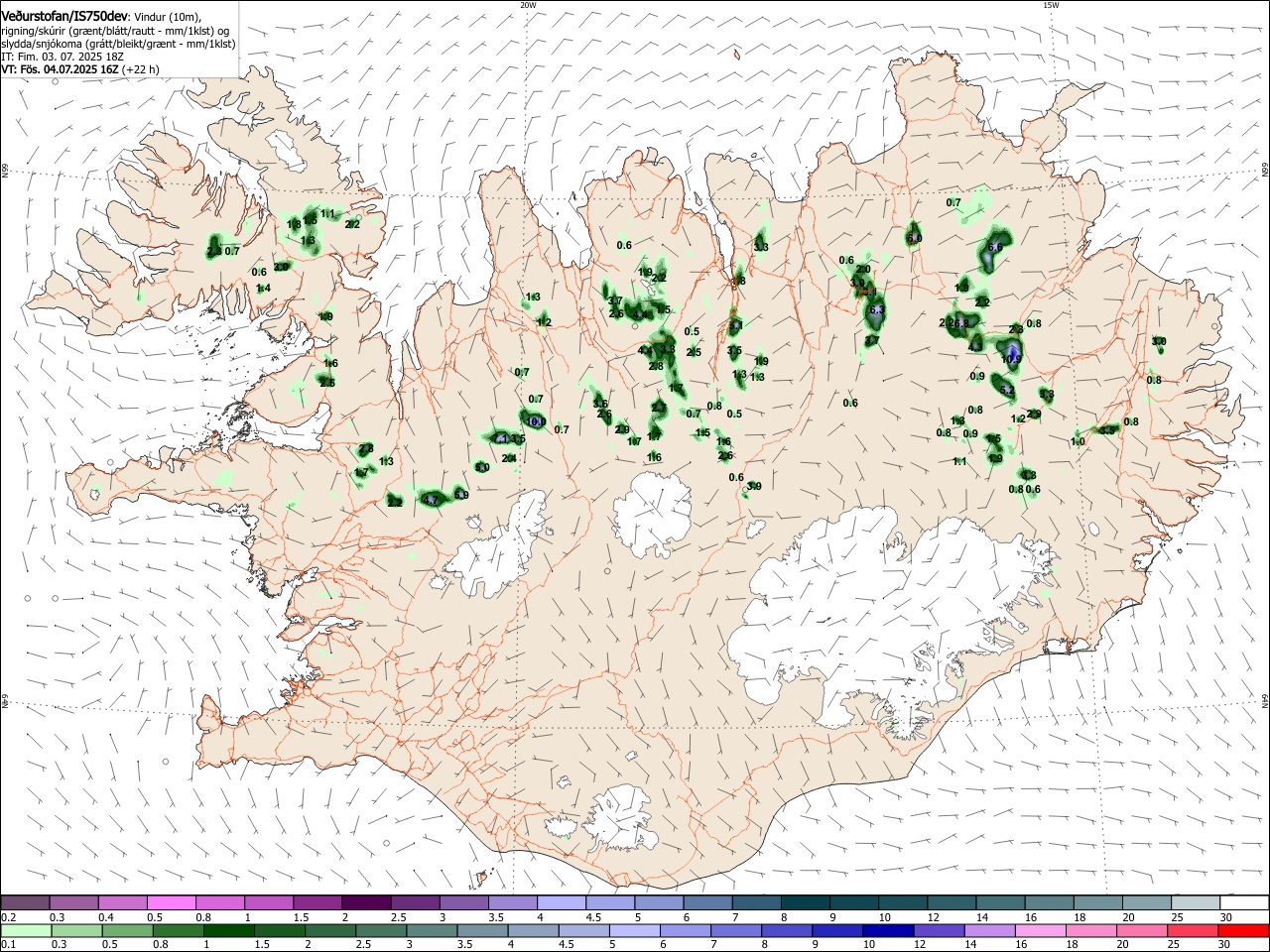Pick the bottom-row blue swatch starting at 8
This screenshot has height=952, width=1270.
click(x=787, y=930)
